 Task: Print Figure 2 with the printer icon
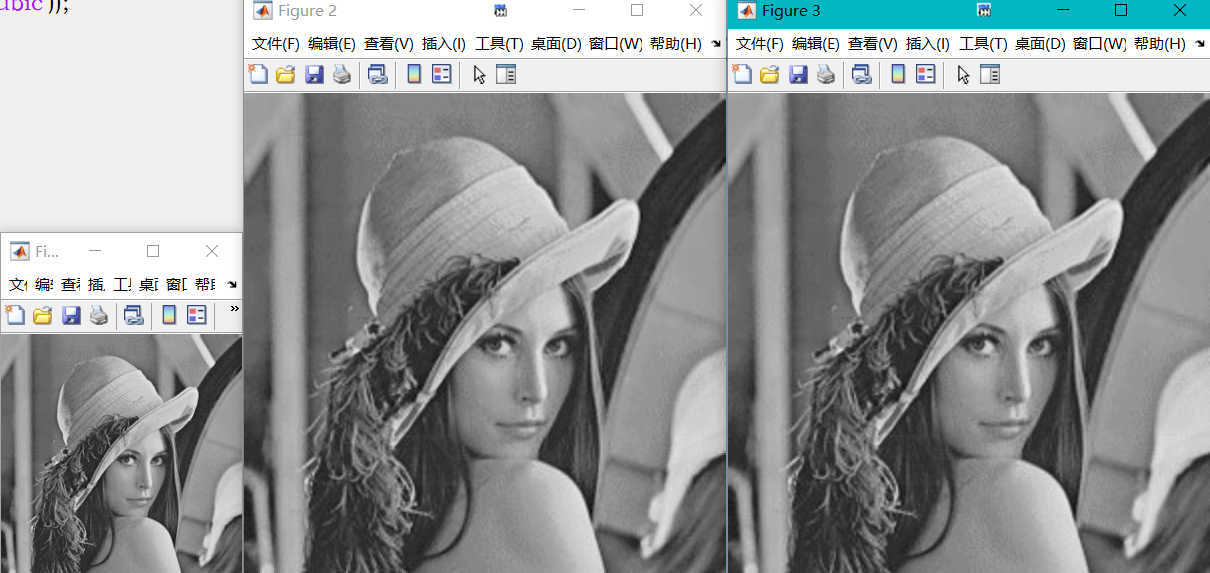click(x=341, y=74)
